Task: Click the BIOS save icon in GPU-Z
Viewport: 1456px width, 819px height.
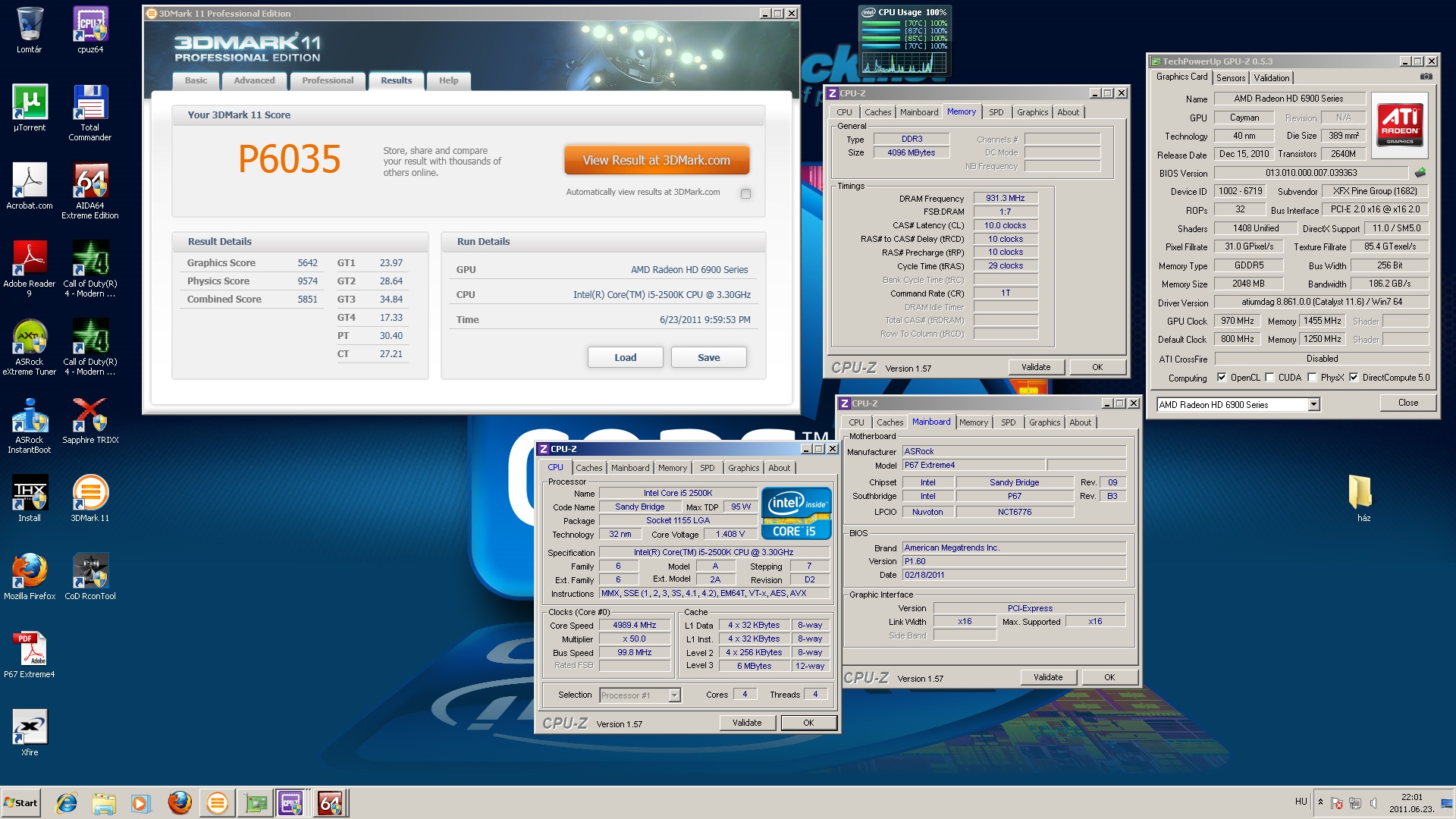Action: [x=1420, y=173]
